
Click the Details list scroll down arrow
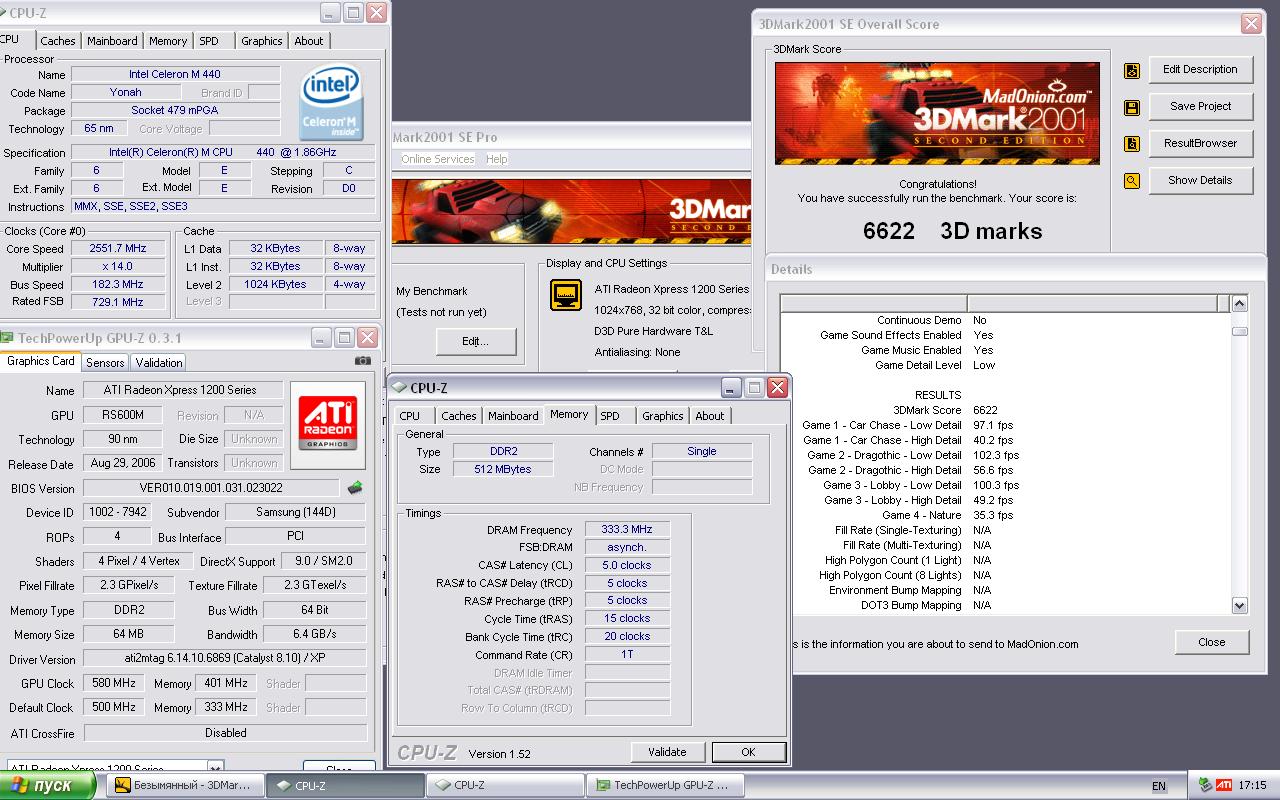click(1240, 605)
